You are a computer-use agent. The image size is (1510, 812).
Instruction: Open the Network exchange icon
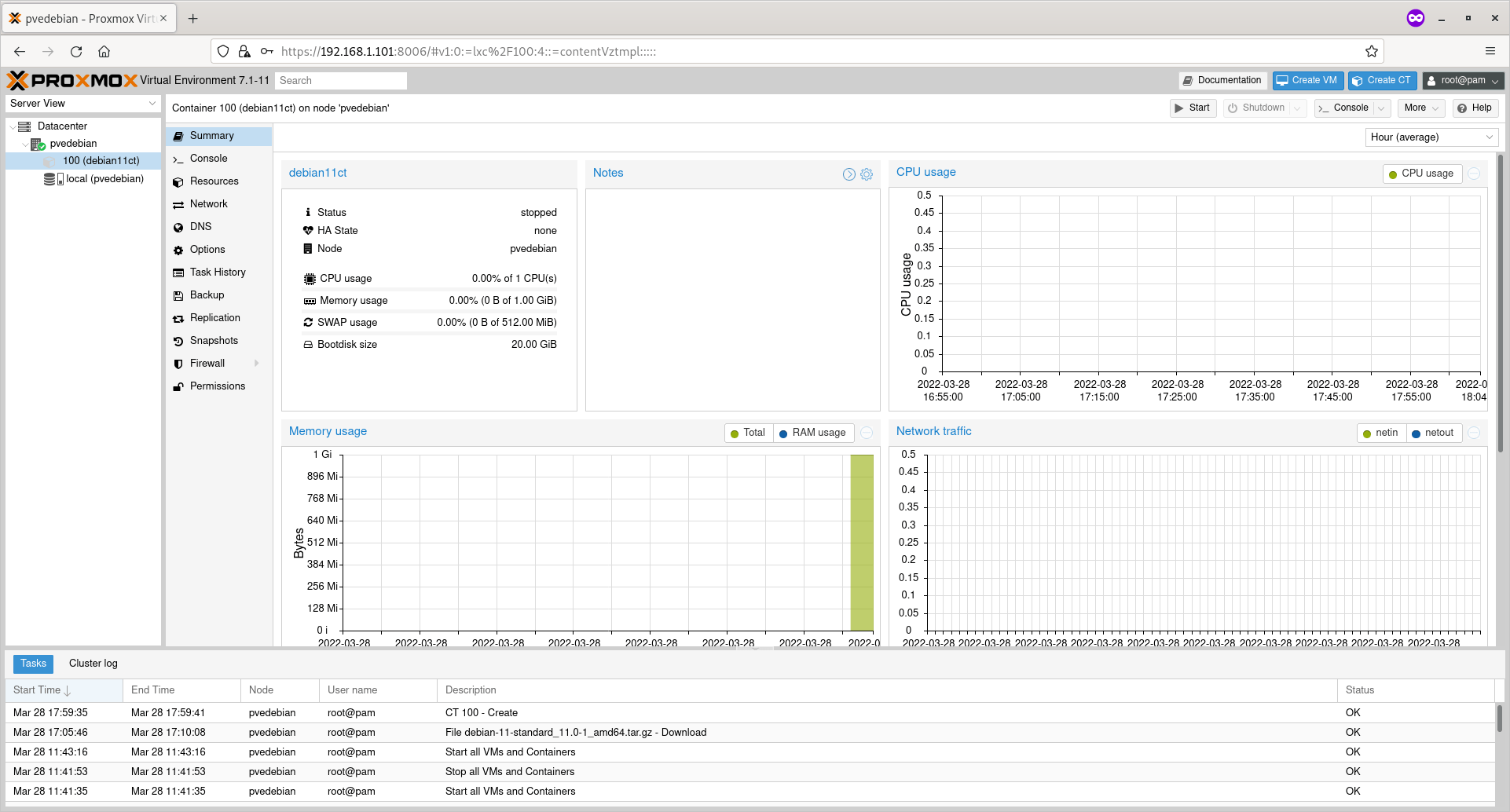tap(178, 204)
